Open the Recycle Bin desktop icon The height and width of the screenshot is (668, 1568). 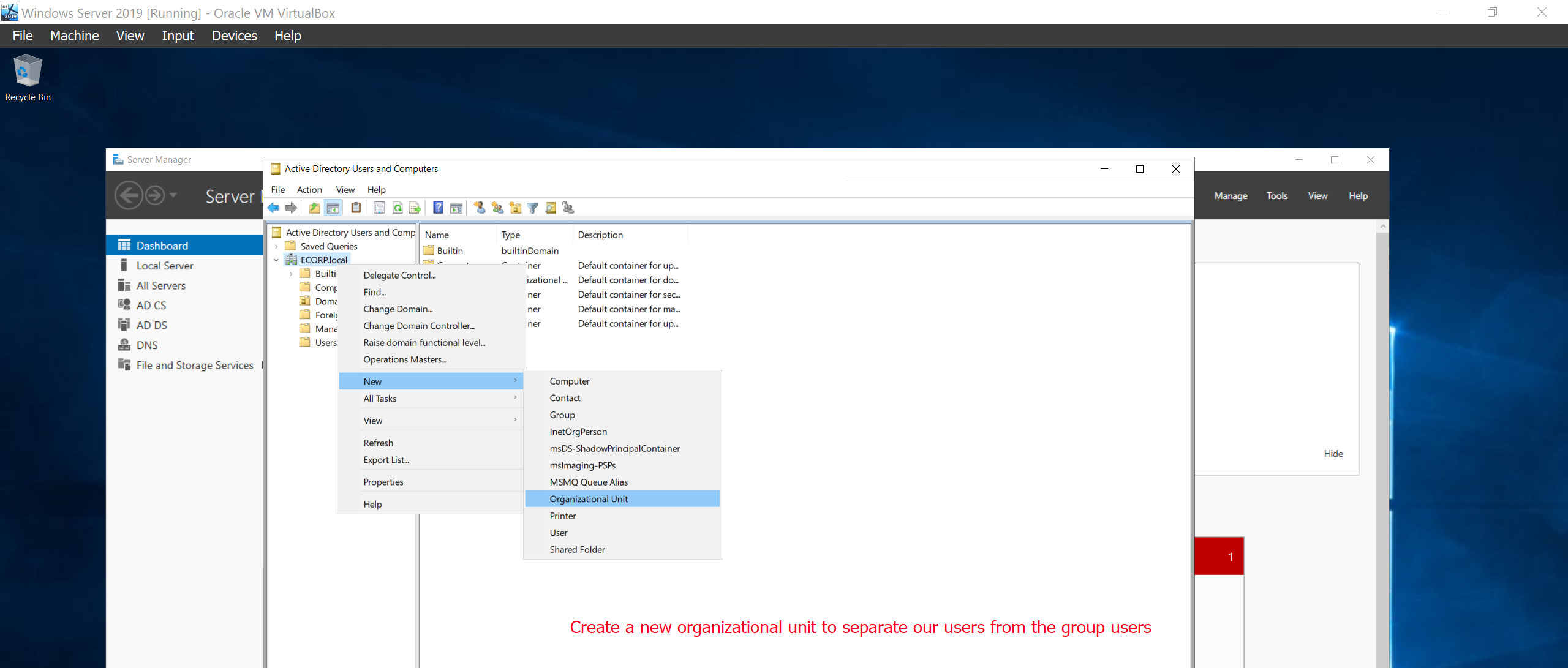click(28, 78)
